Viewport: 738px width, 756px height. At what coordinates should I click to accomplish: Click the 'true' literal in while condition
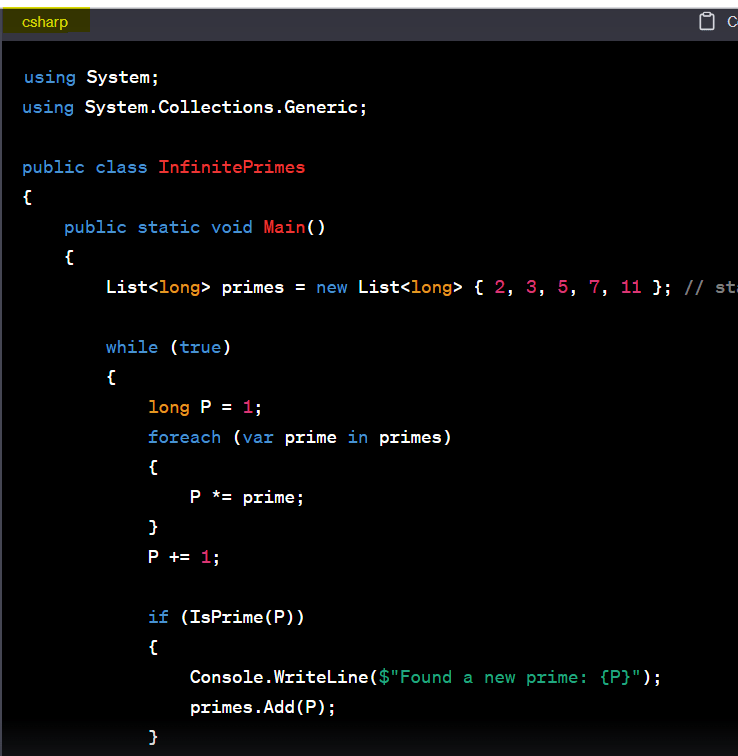point(200,347)
